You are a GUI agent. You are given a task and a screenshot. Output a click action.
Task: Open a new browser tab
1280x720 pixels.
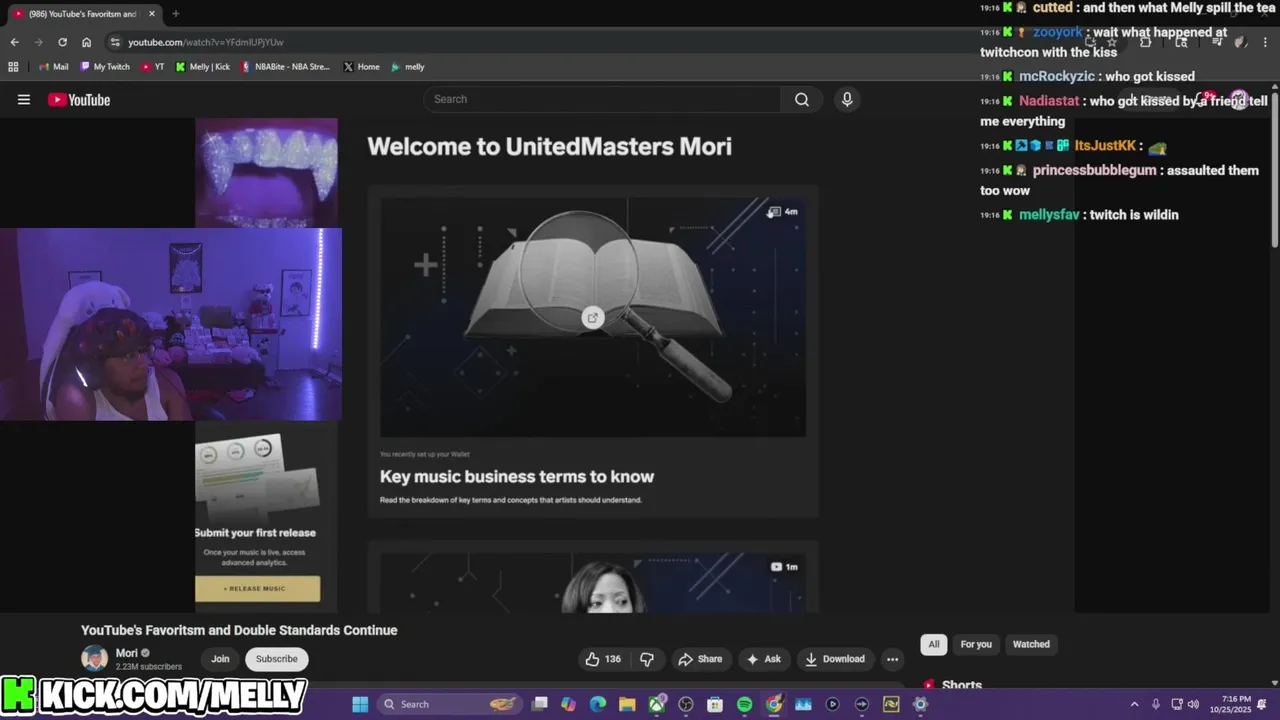coord(175,14)
